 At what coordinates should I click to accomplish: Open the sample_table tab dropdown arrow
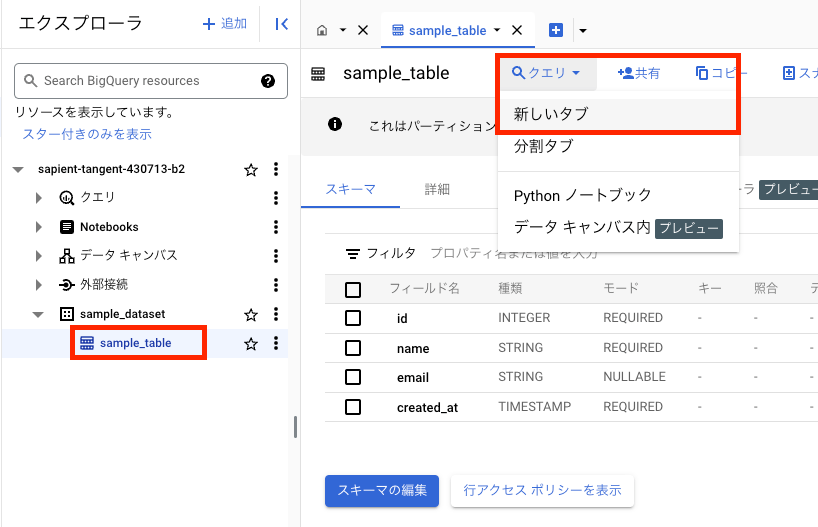pyautogui.click(x=497, y=30)
